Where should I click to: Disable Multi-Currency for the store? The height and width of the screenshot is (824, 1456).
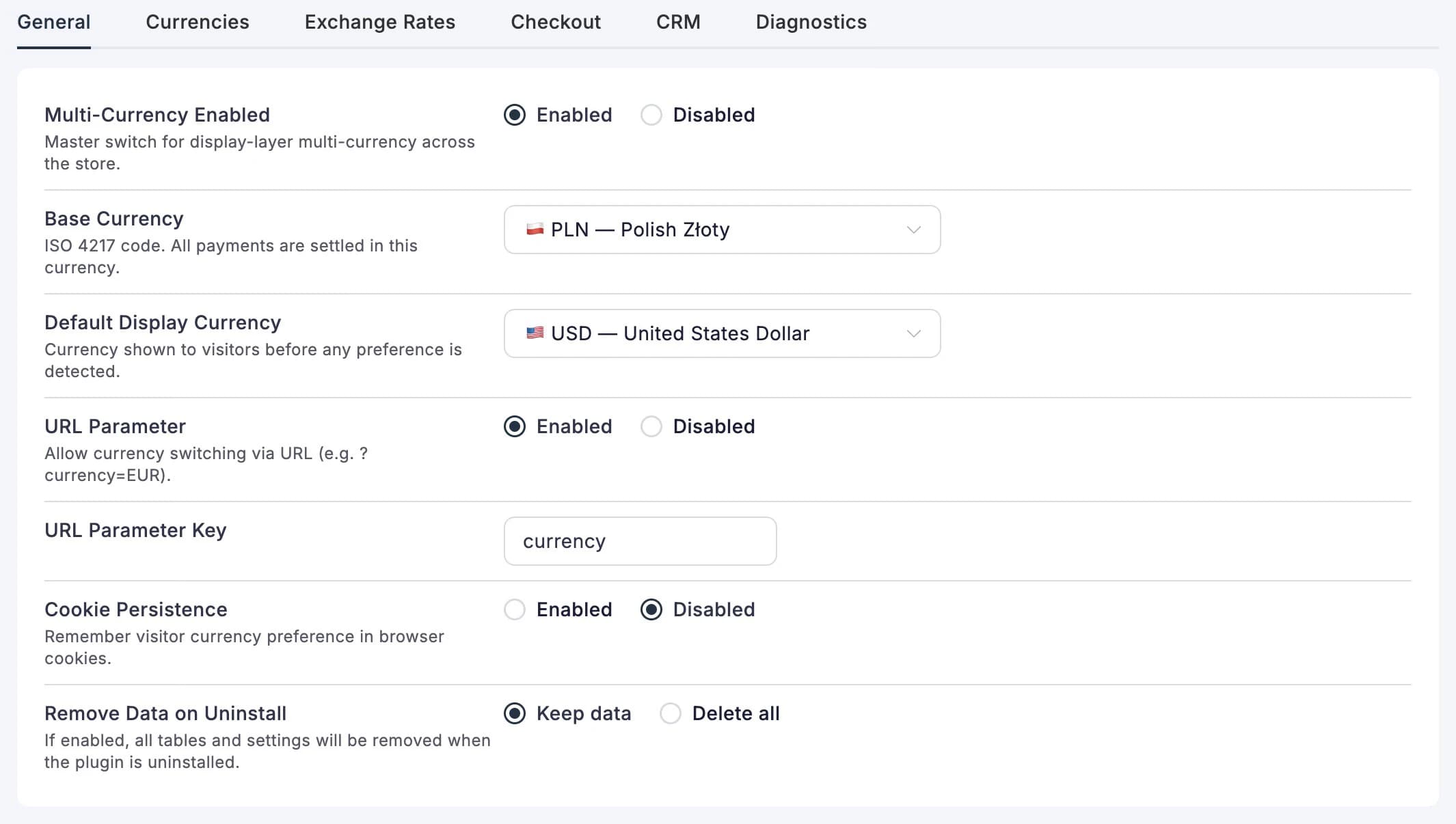pos(651,115)
